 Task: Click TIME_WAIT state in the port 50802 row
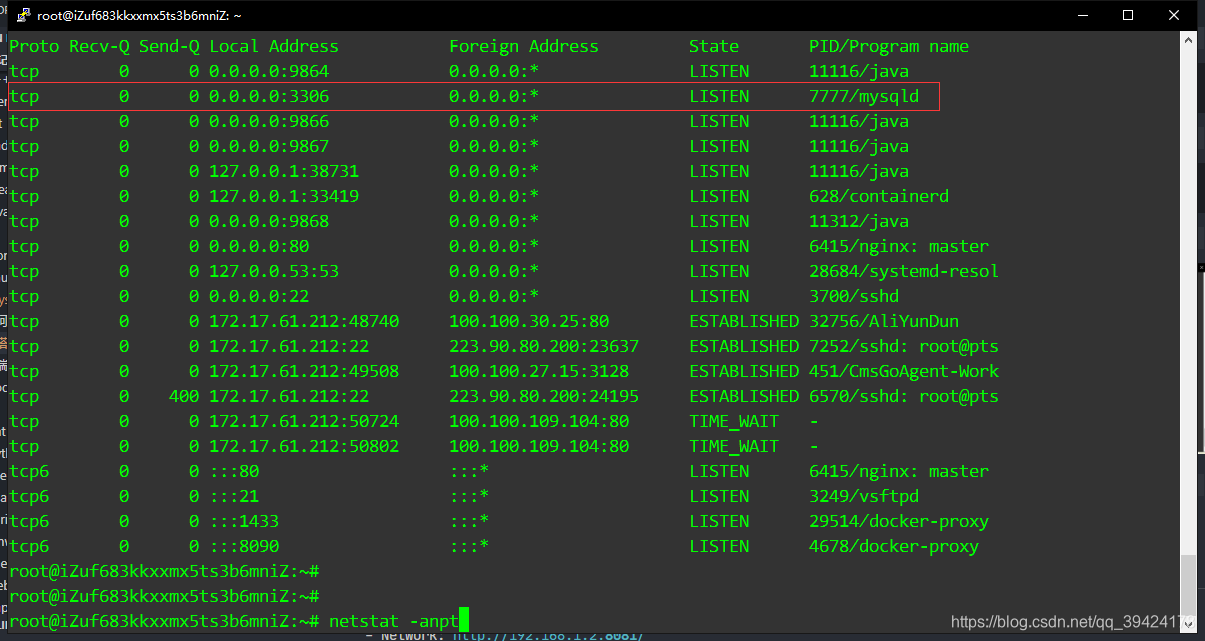tap(734, 446)
